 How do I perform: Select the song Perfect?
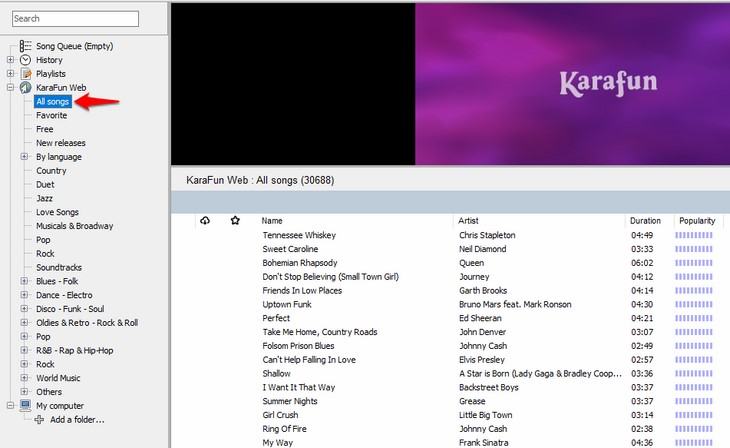tap(276, 318)
